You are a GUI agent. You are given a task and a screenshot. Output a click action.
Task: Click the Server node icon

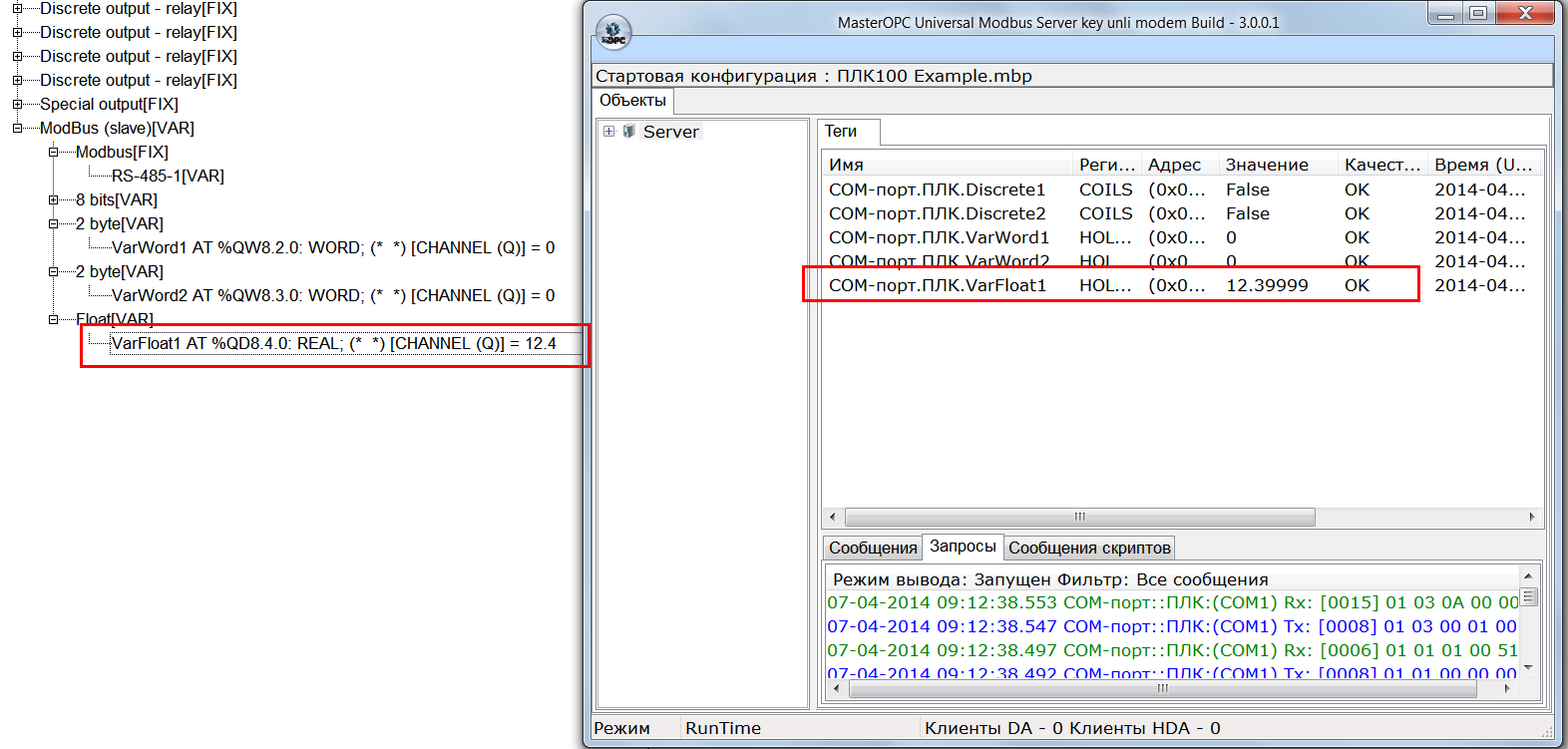point(629,132)
